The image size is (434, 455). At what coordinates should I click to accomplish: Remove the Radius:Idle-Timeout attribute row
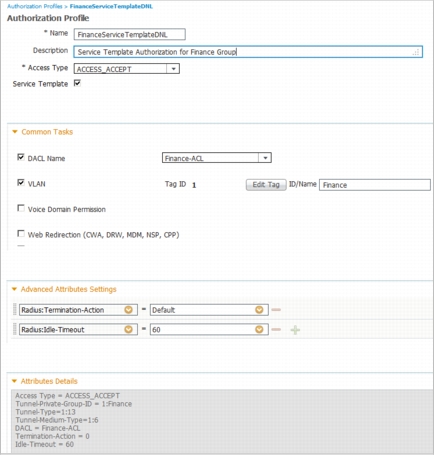[276, 330]
